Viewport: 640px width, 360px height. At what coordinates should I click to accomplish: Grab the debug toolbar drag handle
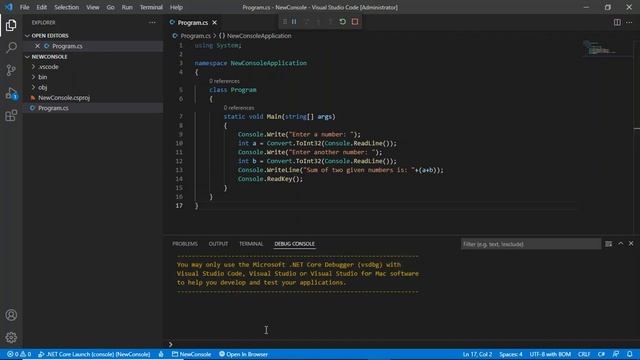[284, 22]
